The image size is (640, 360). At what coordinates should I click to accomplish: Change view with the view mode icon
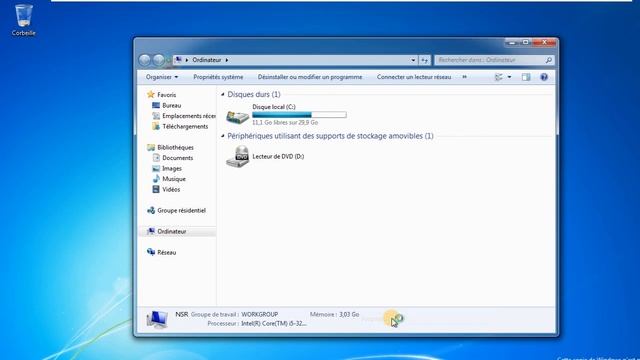pos(498,77)
